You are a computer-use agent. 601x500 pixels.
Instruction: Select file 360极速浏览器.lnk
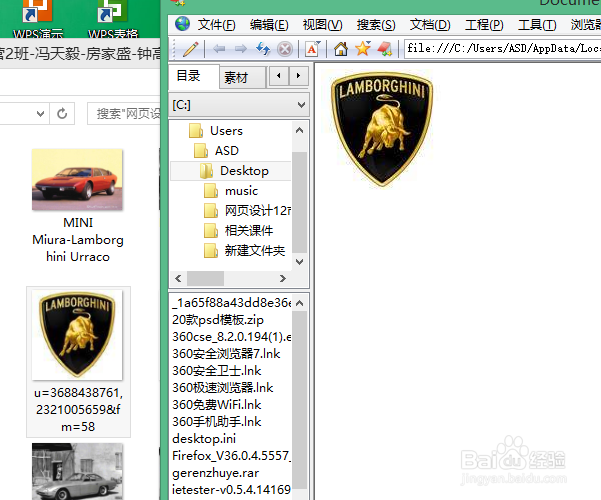click(x=223, y=388)
